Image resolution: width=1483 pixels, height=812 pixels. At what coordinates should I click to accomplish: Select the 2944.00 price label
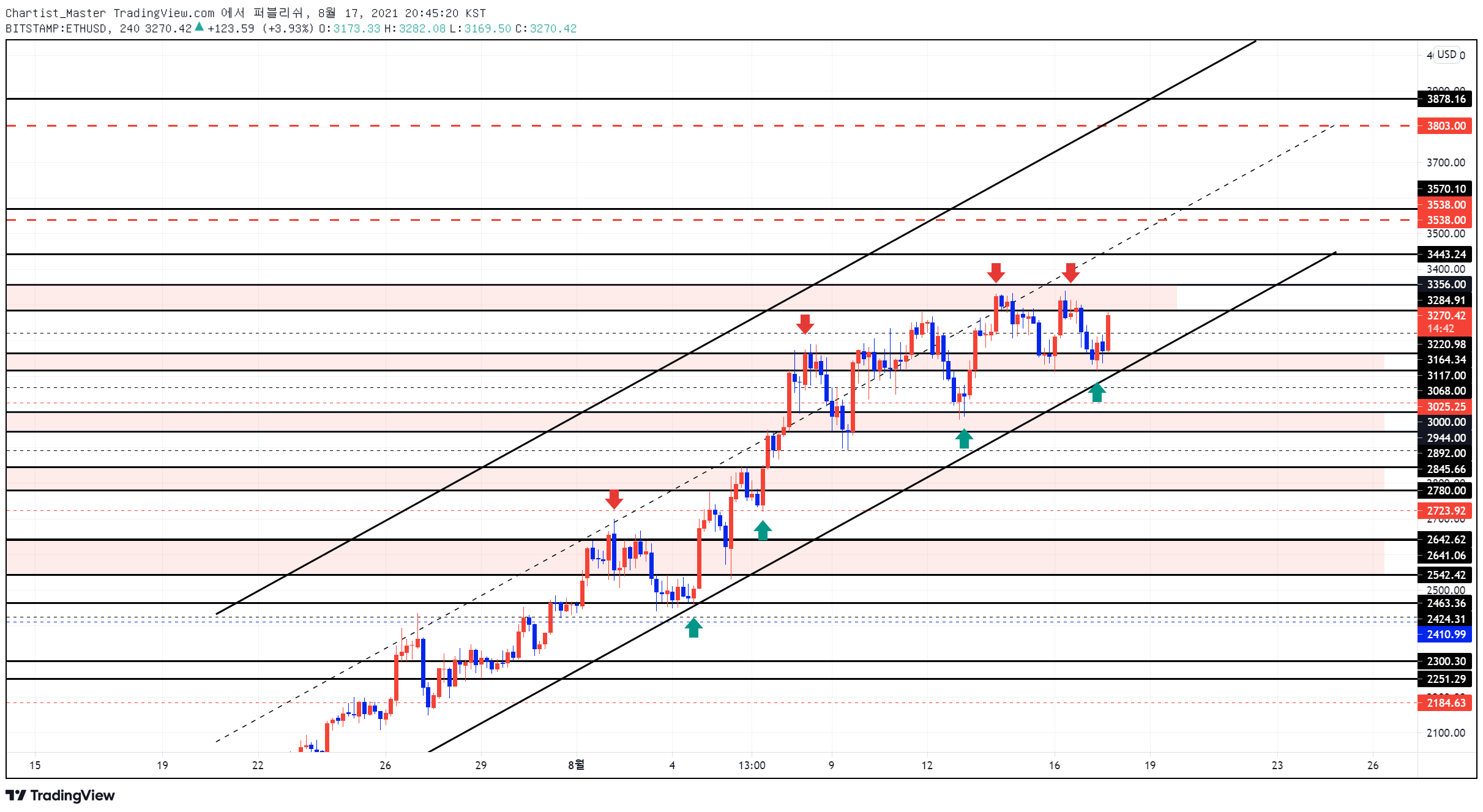pyautogui.click(x=1445, y=438)
